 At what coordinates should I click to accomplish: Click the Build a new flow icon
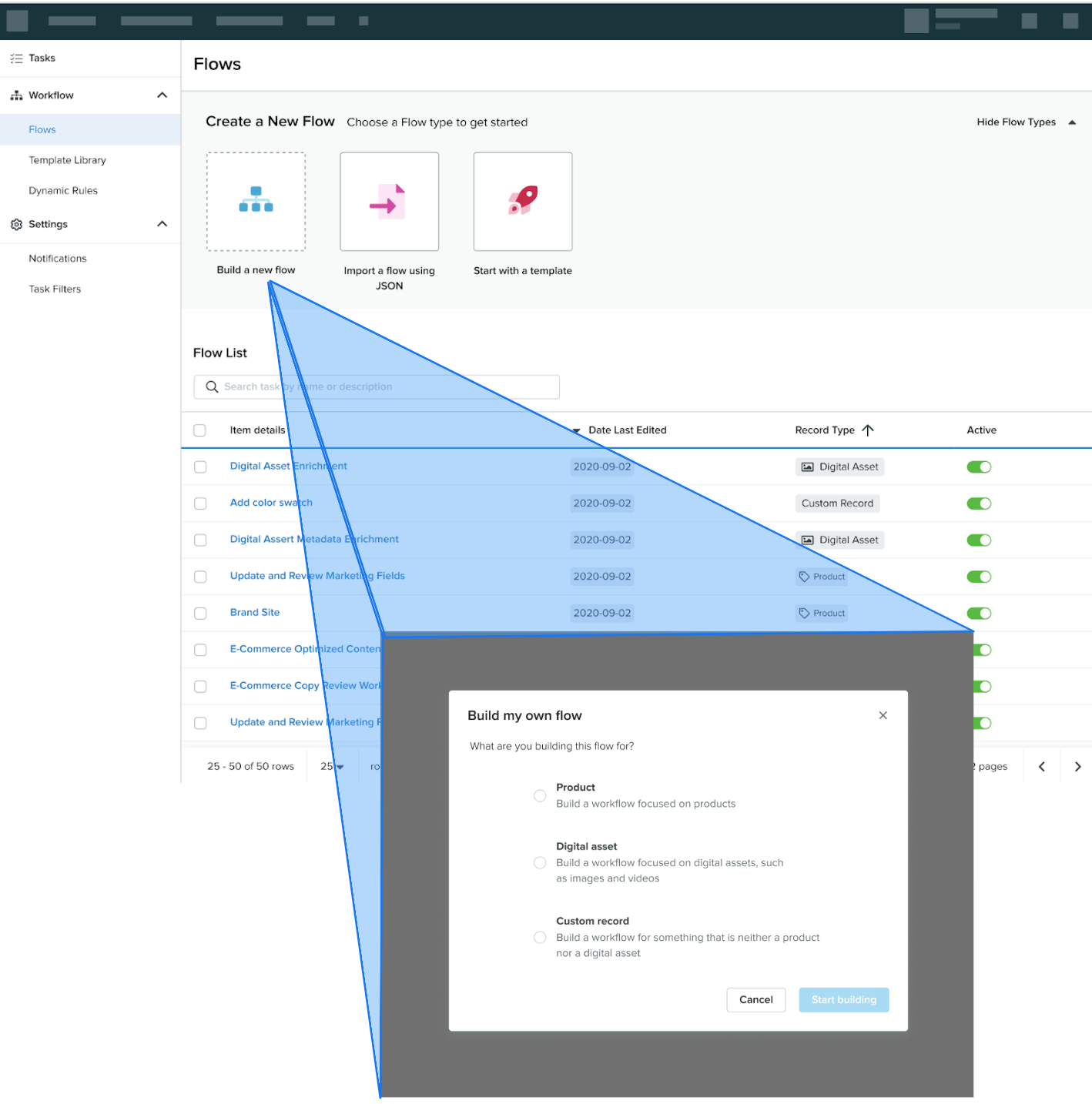point(256,200)
